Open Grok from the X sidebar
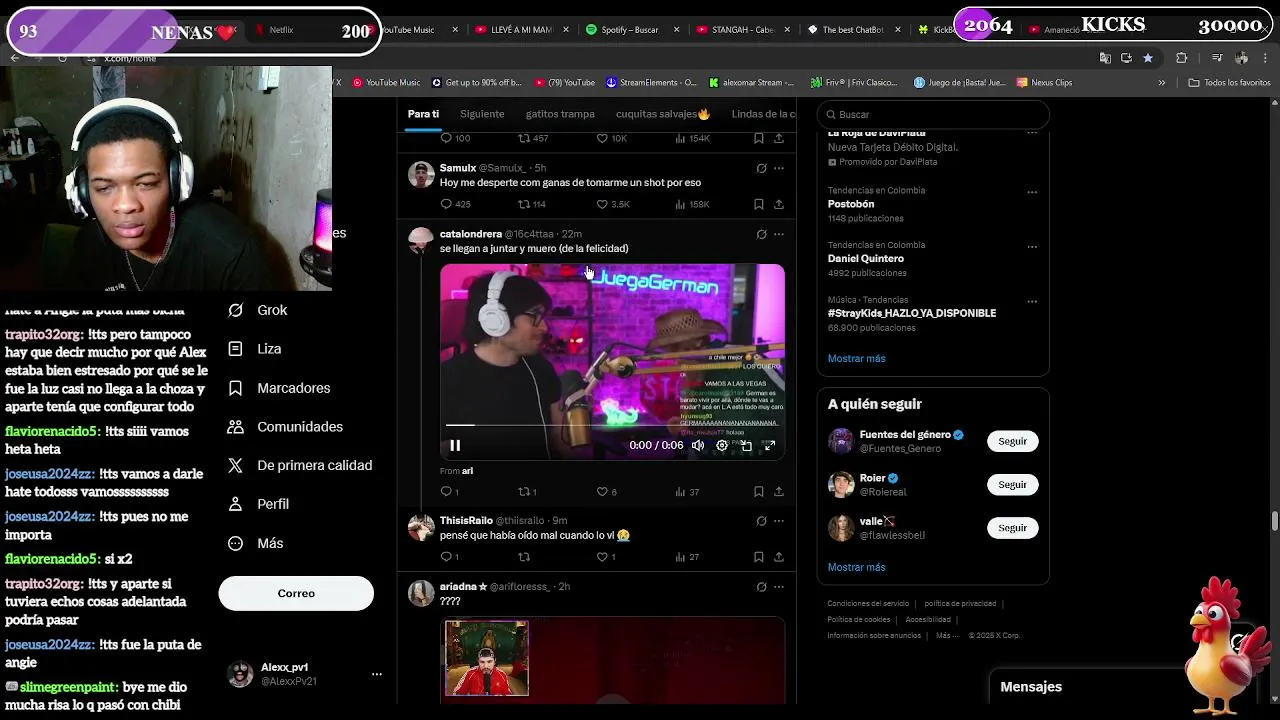This screenshot has height=720, width=1280. pos(257,310)
